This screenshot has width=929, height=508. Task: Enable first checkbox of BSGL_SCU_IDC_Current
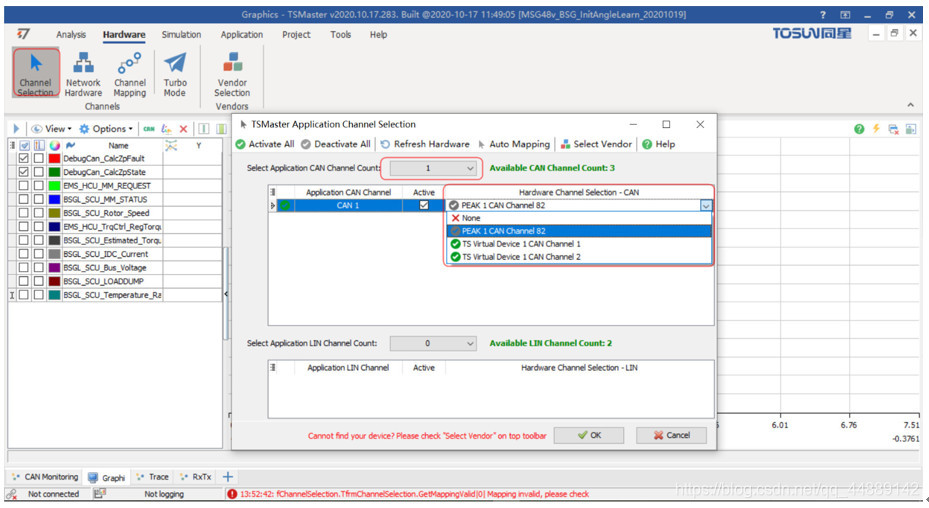coord(24,254)
